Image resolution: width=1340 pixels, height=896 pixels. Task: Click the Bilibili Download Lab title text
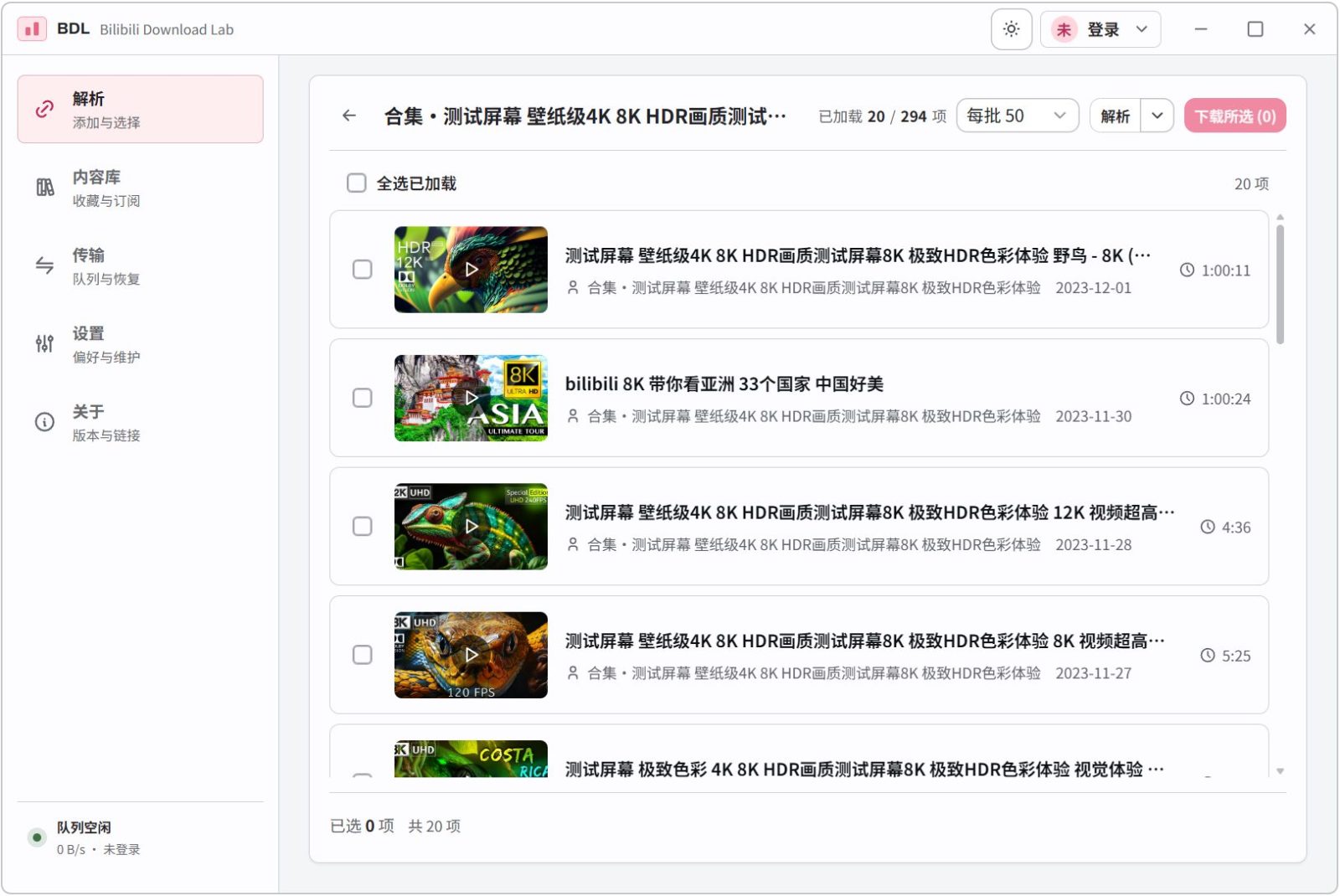(x=167, y=29)
